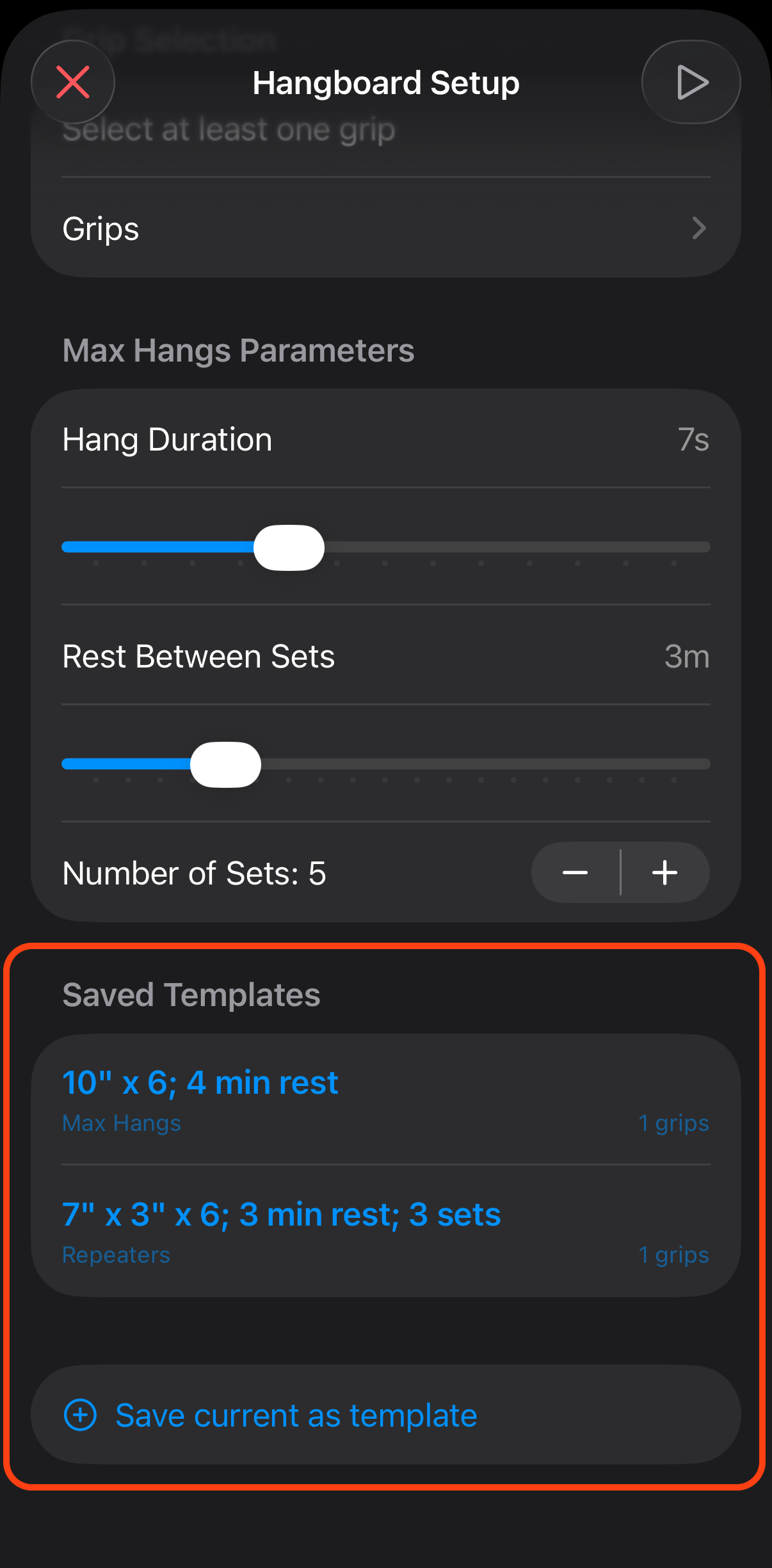Screen dimensions: 772x1568
Task: Start the workout with the play icon
Action: pos(691,82)
